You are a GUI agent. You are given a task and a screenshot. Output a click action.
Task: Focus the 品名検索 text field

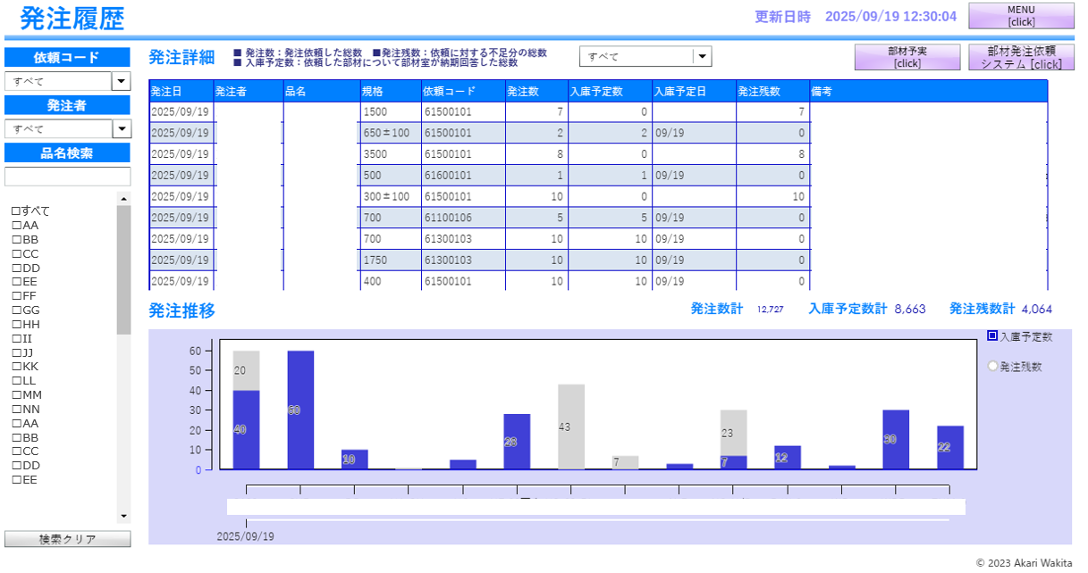[x=67, y=176]
